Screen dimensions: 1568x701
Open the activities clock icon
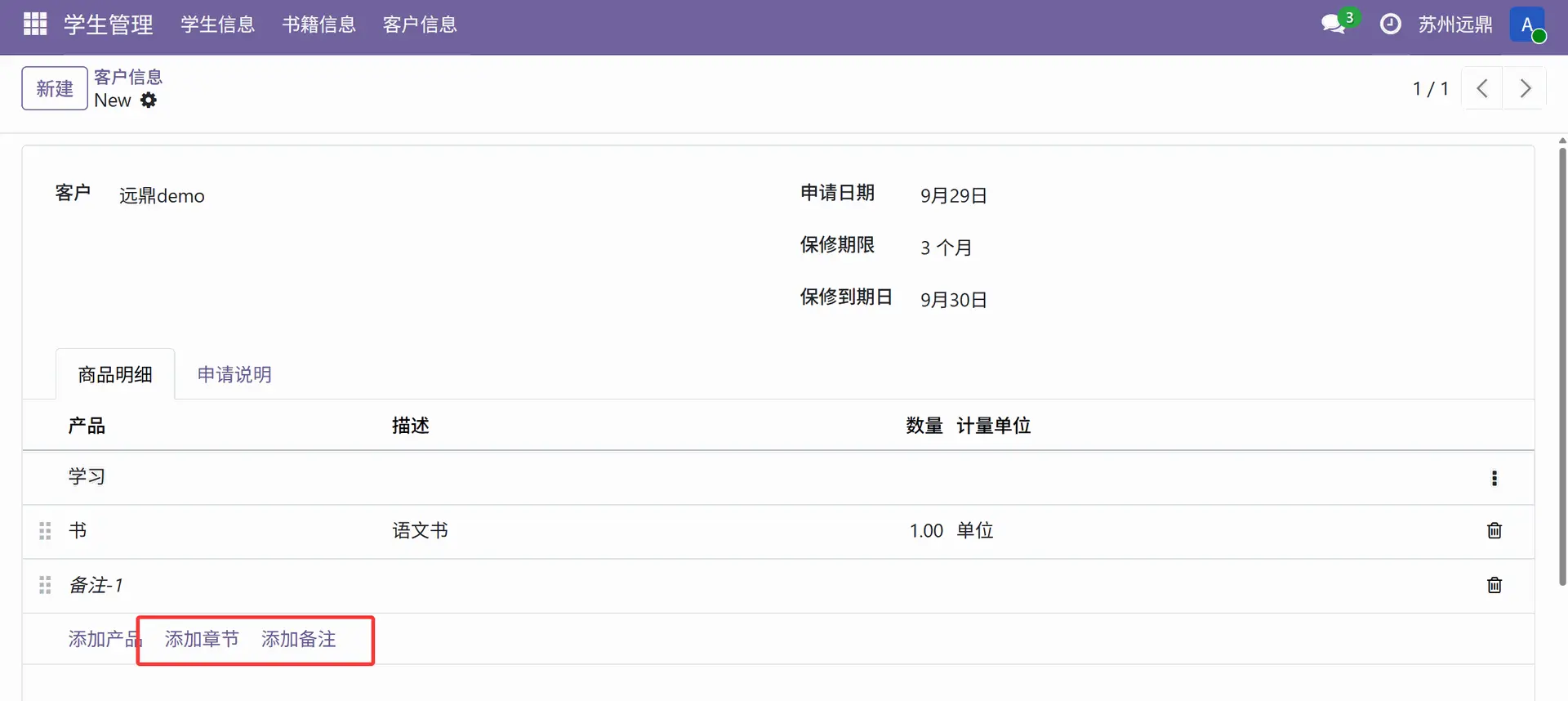tap(1390, 25)
